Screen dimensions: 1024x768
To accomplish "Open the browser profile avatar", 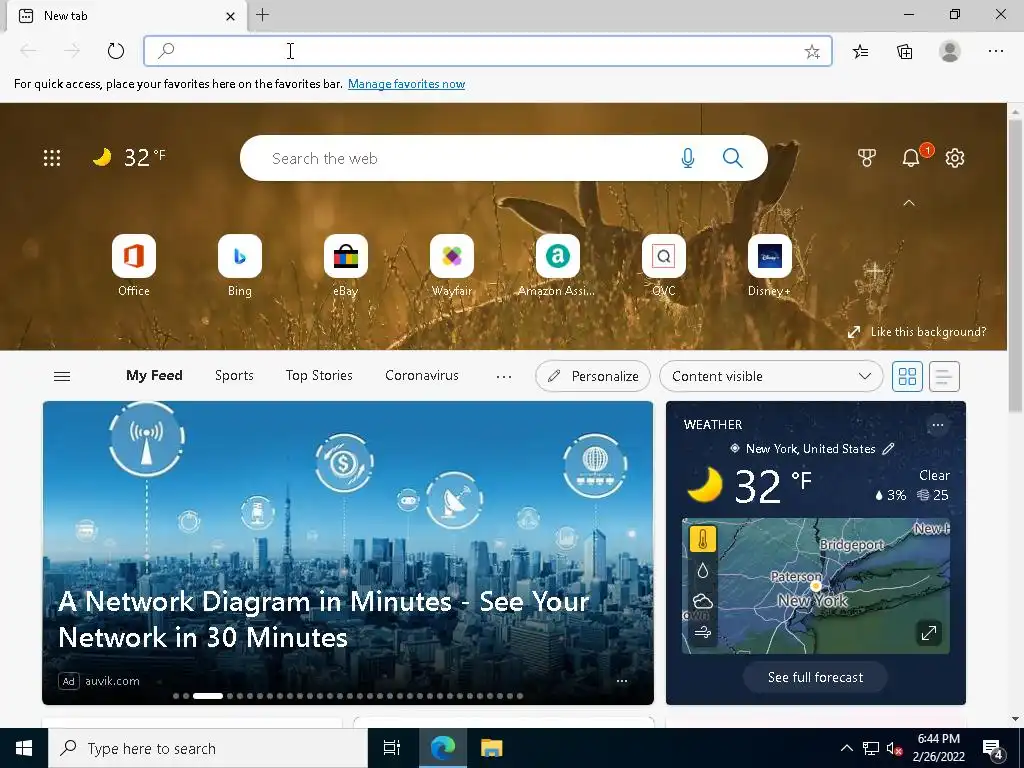I will pyautogui.click(x=950, y=51).
